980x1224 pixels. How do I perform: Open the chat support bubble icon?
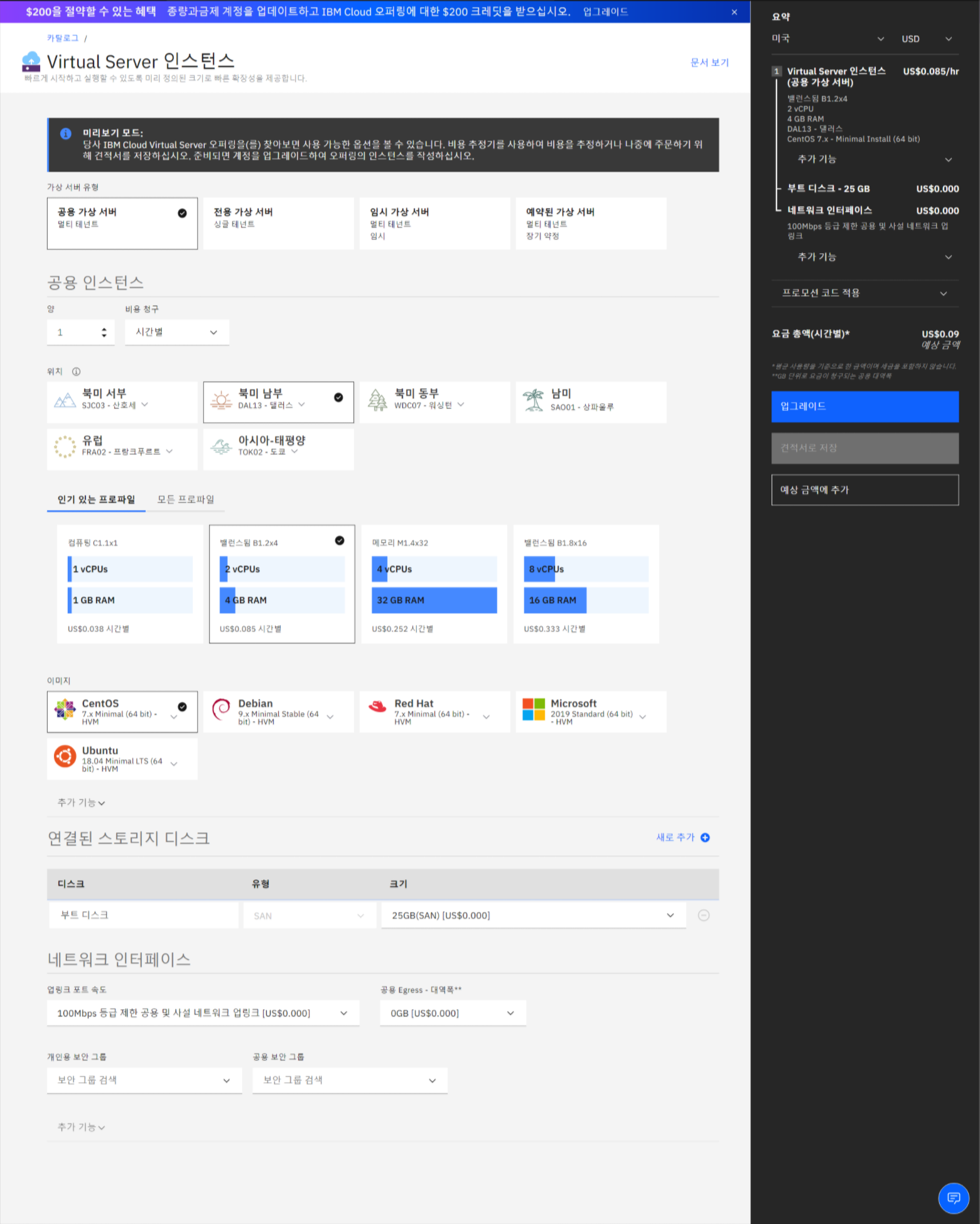pyautogui.click(x=954, y=1198)
